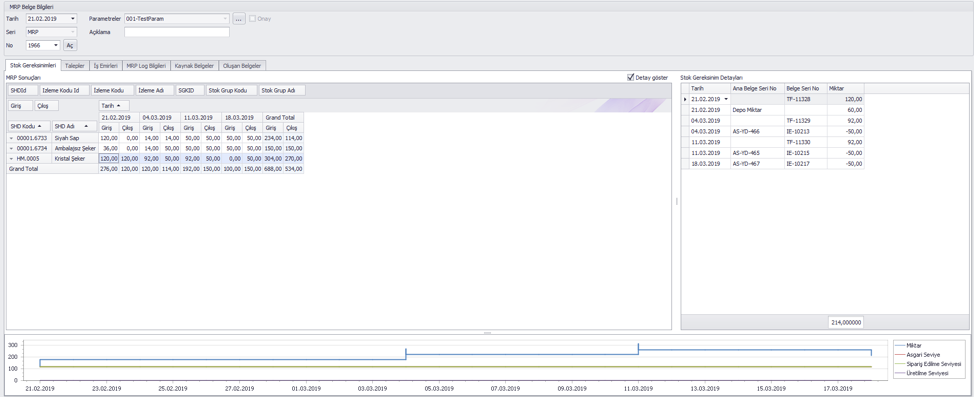Select the TF-11329 detail cell
Screen dimensions: 974x397
click(805, 121)
